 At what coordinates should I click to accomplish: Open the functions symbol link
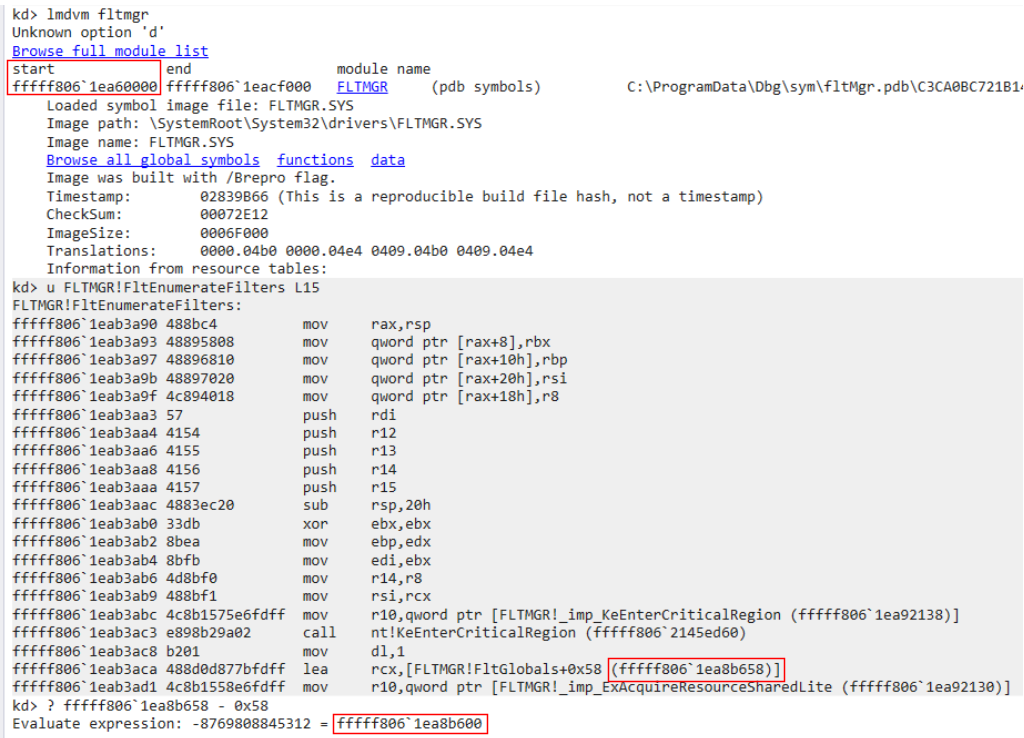pos(315,160)
